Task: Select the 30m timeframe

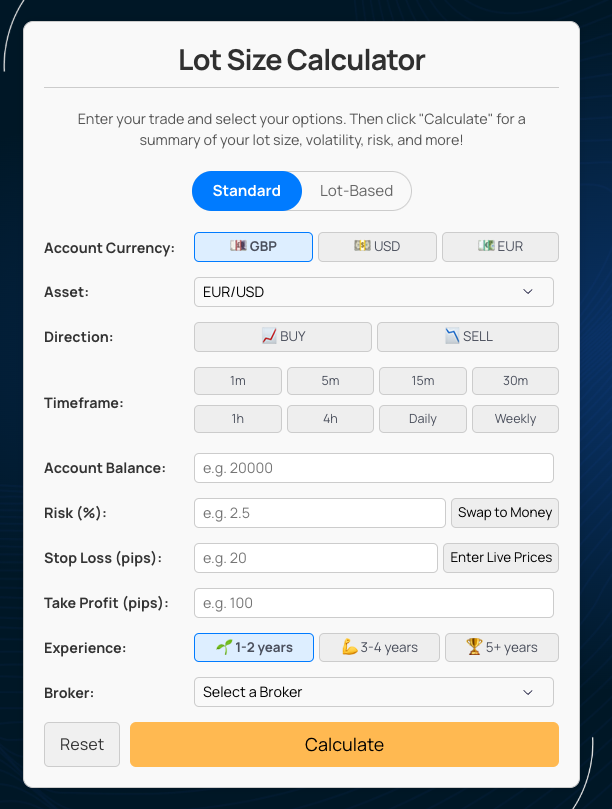Action: [x=516, y=381]
